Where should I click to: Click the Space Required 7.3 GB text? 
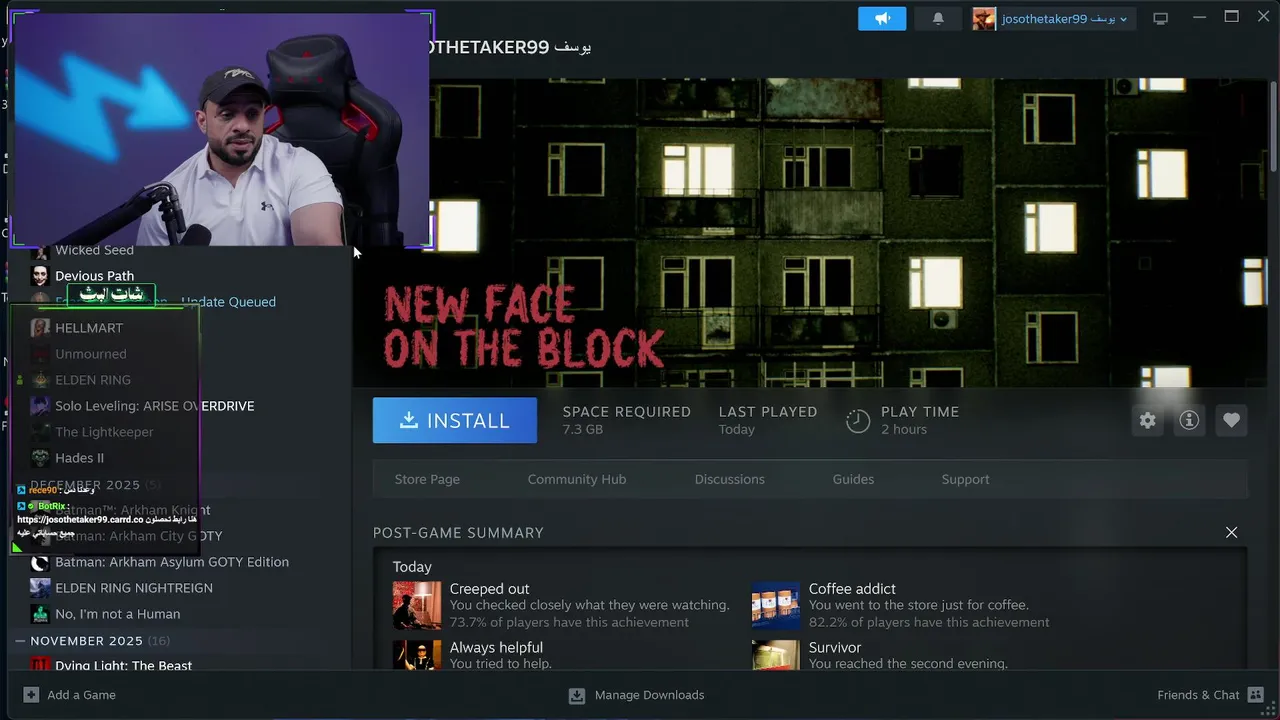pyautogui.click(x=626, y=420)
